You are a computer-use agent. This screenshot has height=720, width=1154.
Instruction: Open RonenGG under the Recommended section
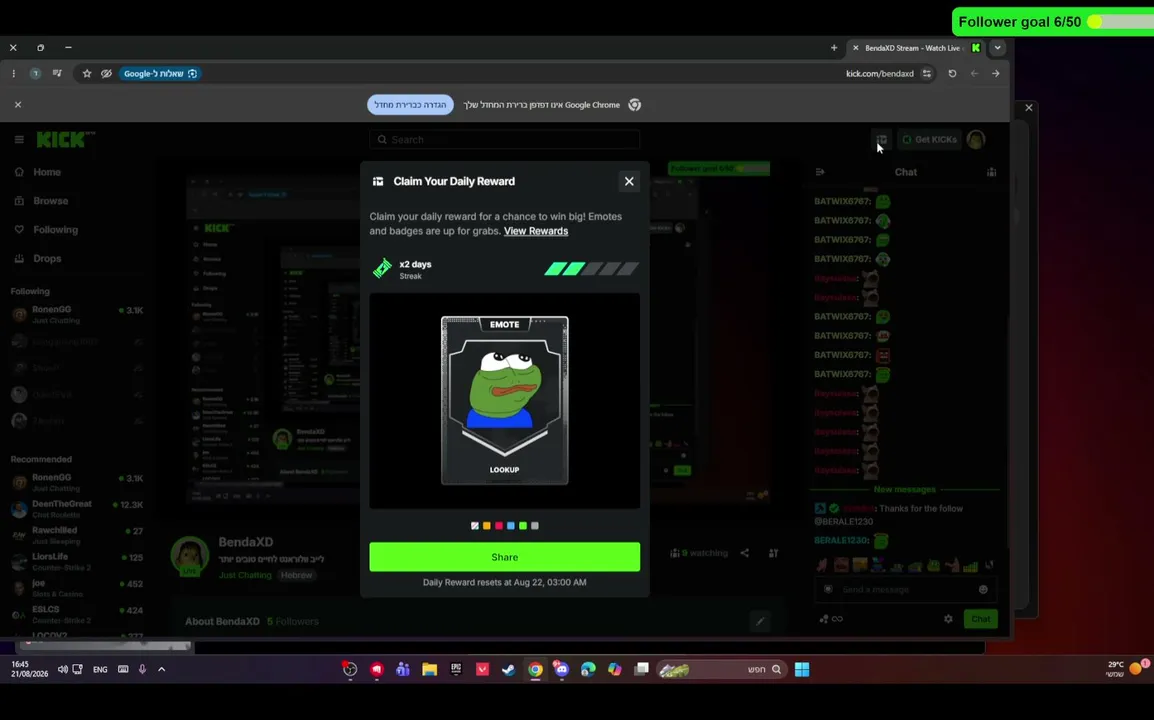[x=77, y=482]
